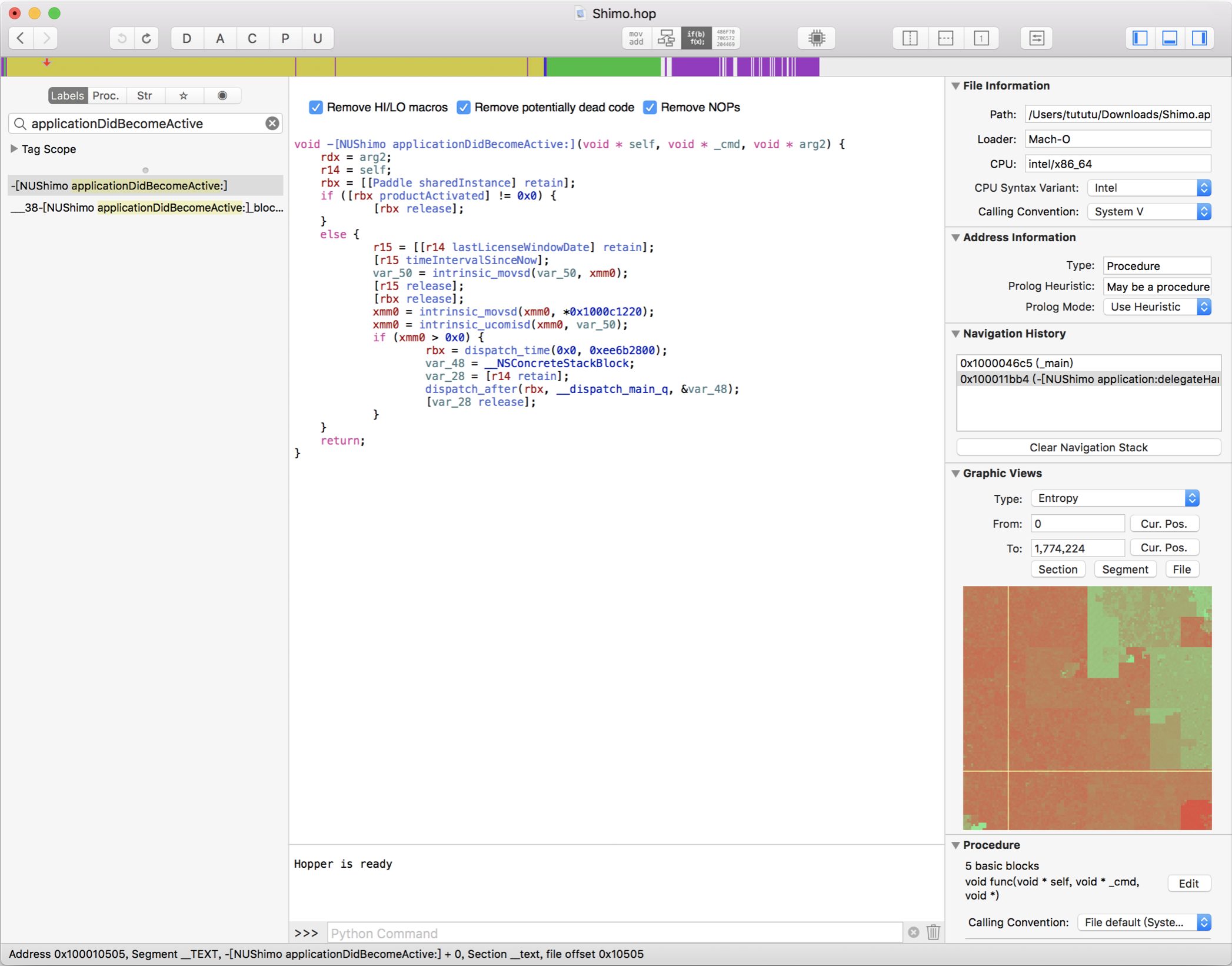
Task: Click the undo arrow button
Action: tap(122, 38)
